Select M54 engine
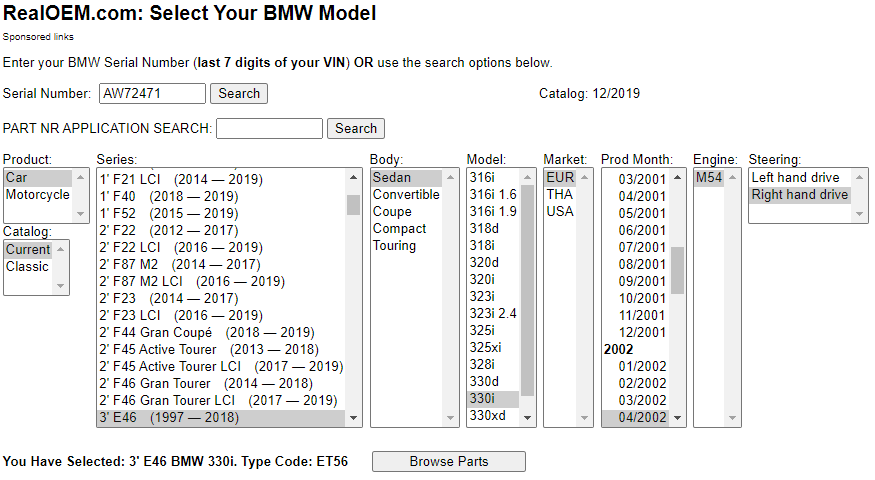This screenshot has height=480, width=875. pyautogui.click(x=709, y=177)
